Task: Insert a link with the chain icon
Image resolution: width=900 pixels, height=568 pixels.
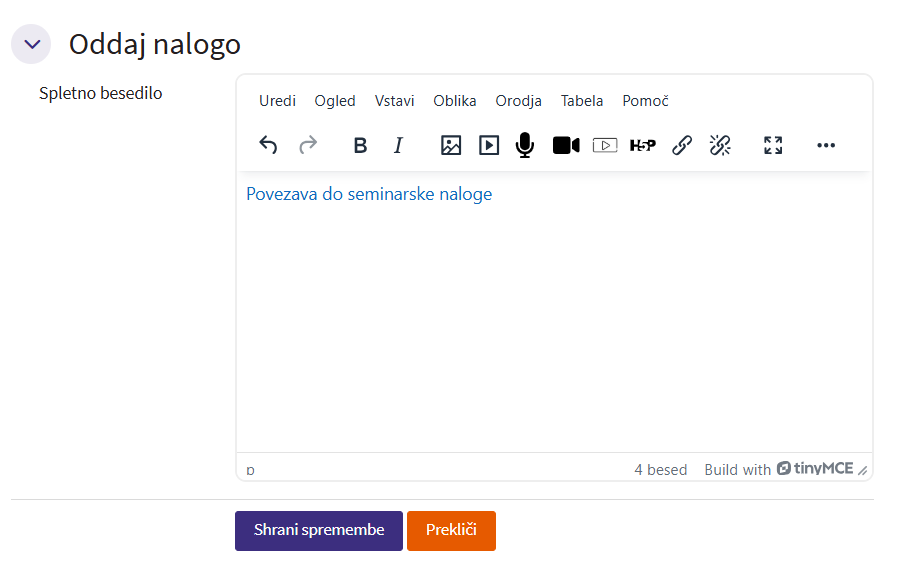Action: click(x=682, y=145)
